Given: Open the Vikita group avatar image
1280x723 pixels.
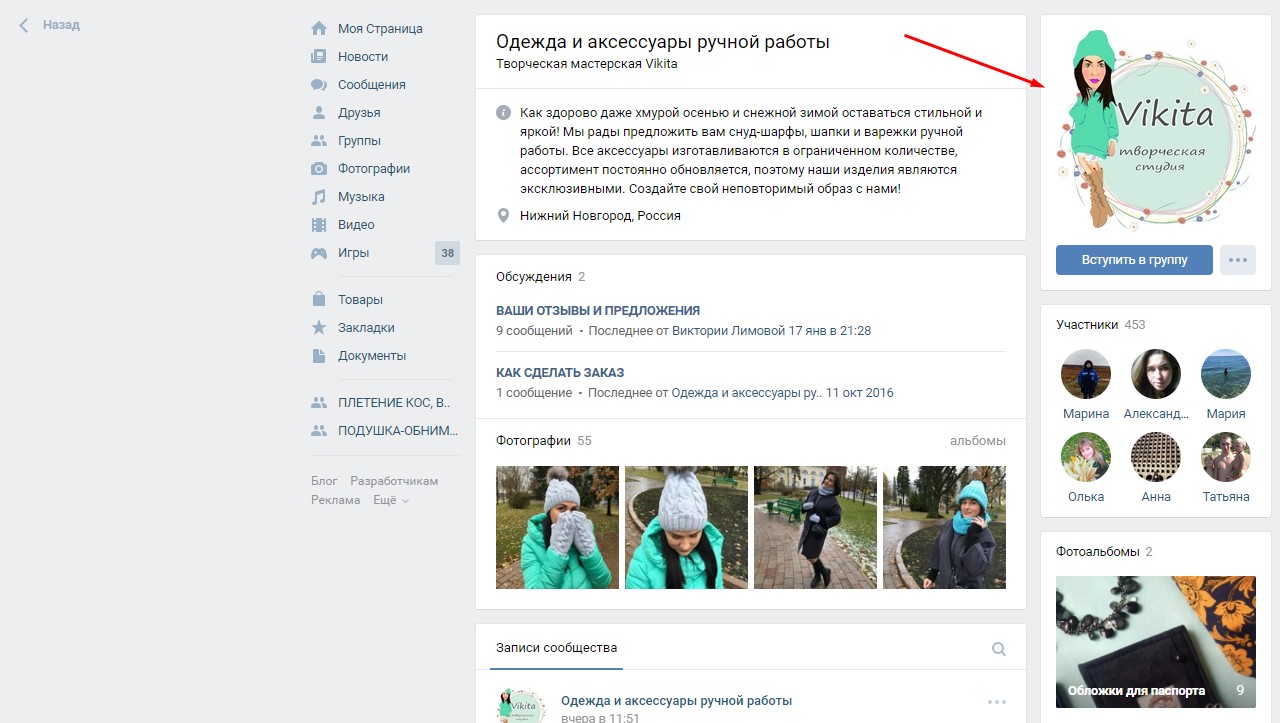Looking at the screenshot, I should click(1156, 130).
